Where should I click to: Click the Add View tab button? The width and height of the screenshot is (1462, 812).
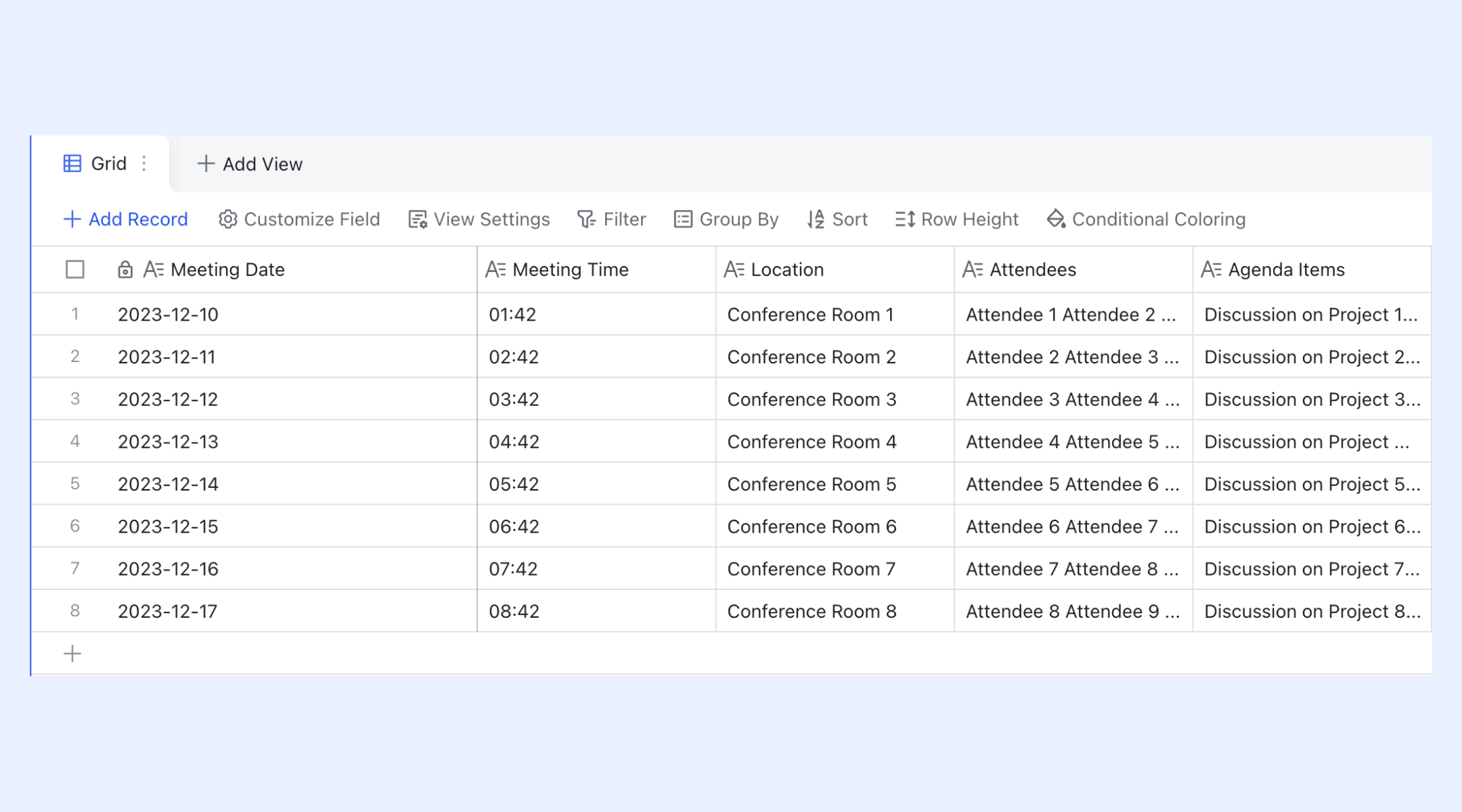[x=250, y=164]
